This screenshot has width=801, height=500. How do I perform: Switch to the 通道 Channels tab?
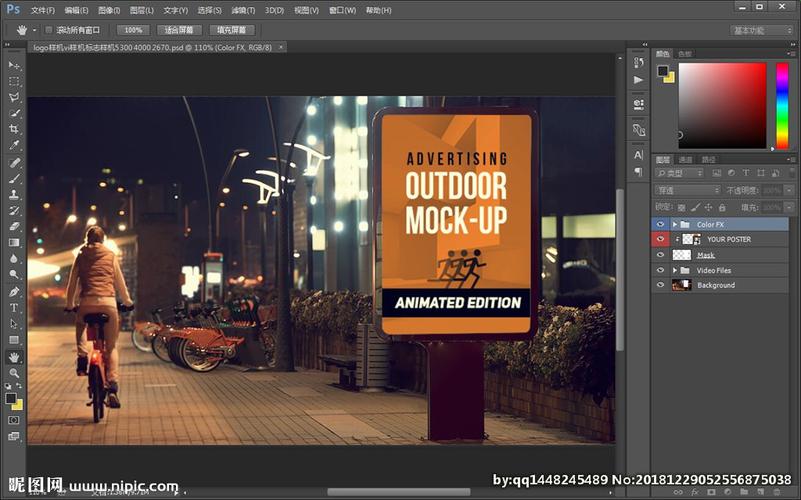coord(685,160)
